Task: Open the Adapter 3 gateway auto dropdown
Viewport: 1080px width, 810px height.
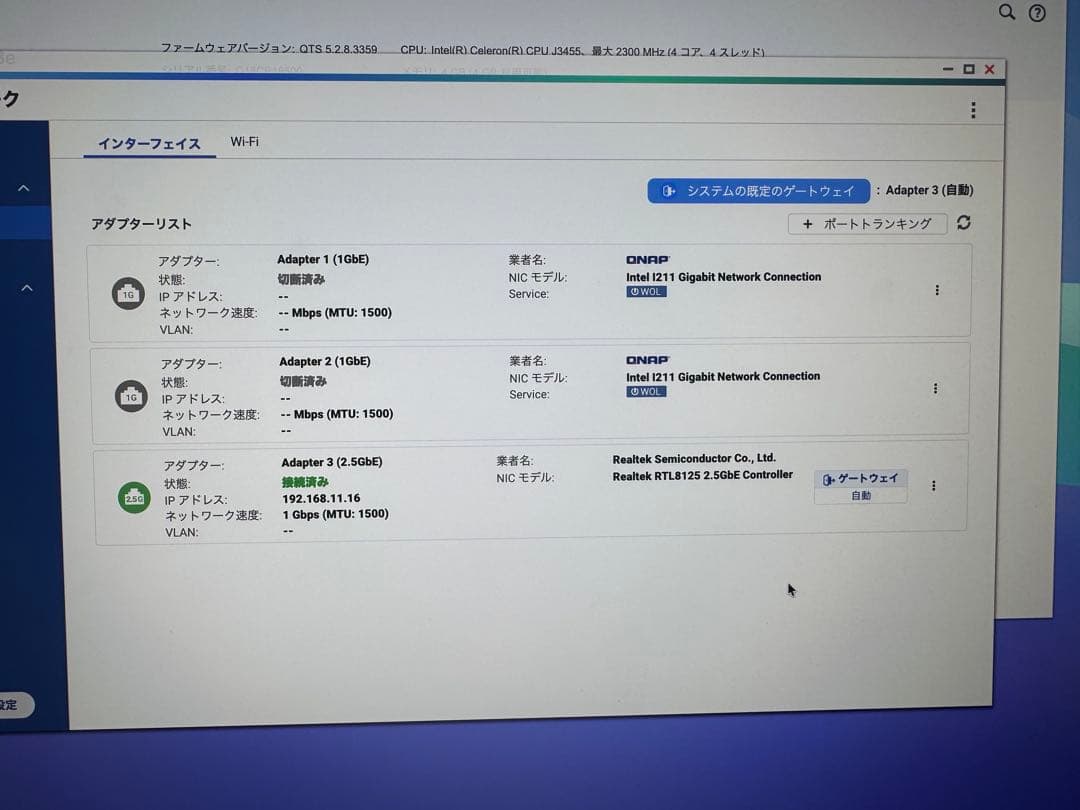Action: tap(861, 495)
